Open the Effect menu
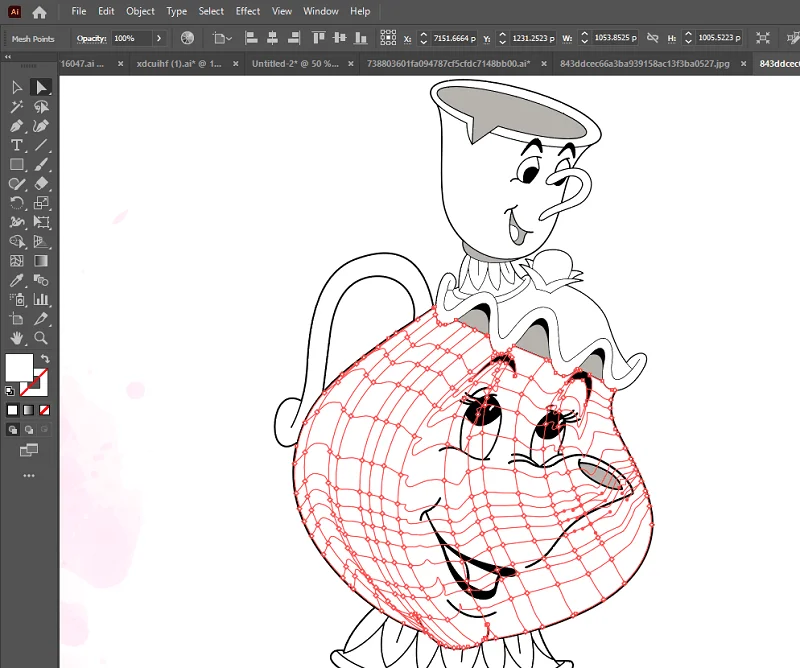This screenshot has height=668, width=800. coord(248,11)
